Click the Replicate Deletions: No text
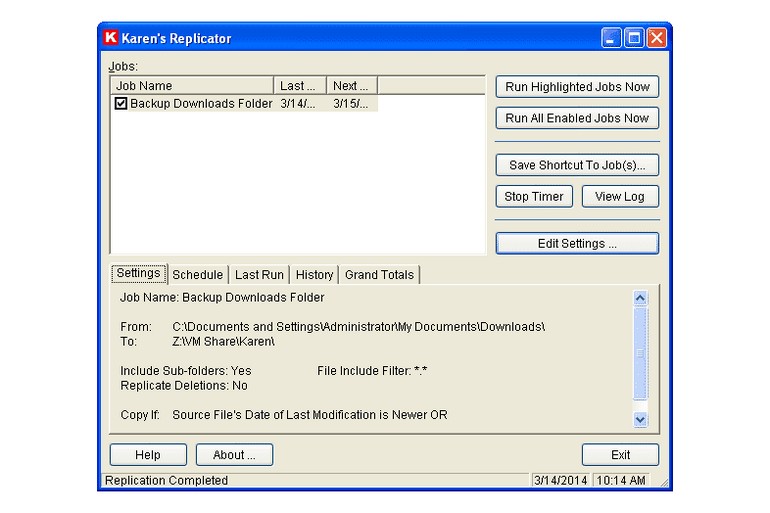770x513 pixels. 184,385
